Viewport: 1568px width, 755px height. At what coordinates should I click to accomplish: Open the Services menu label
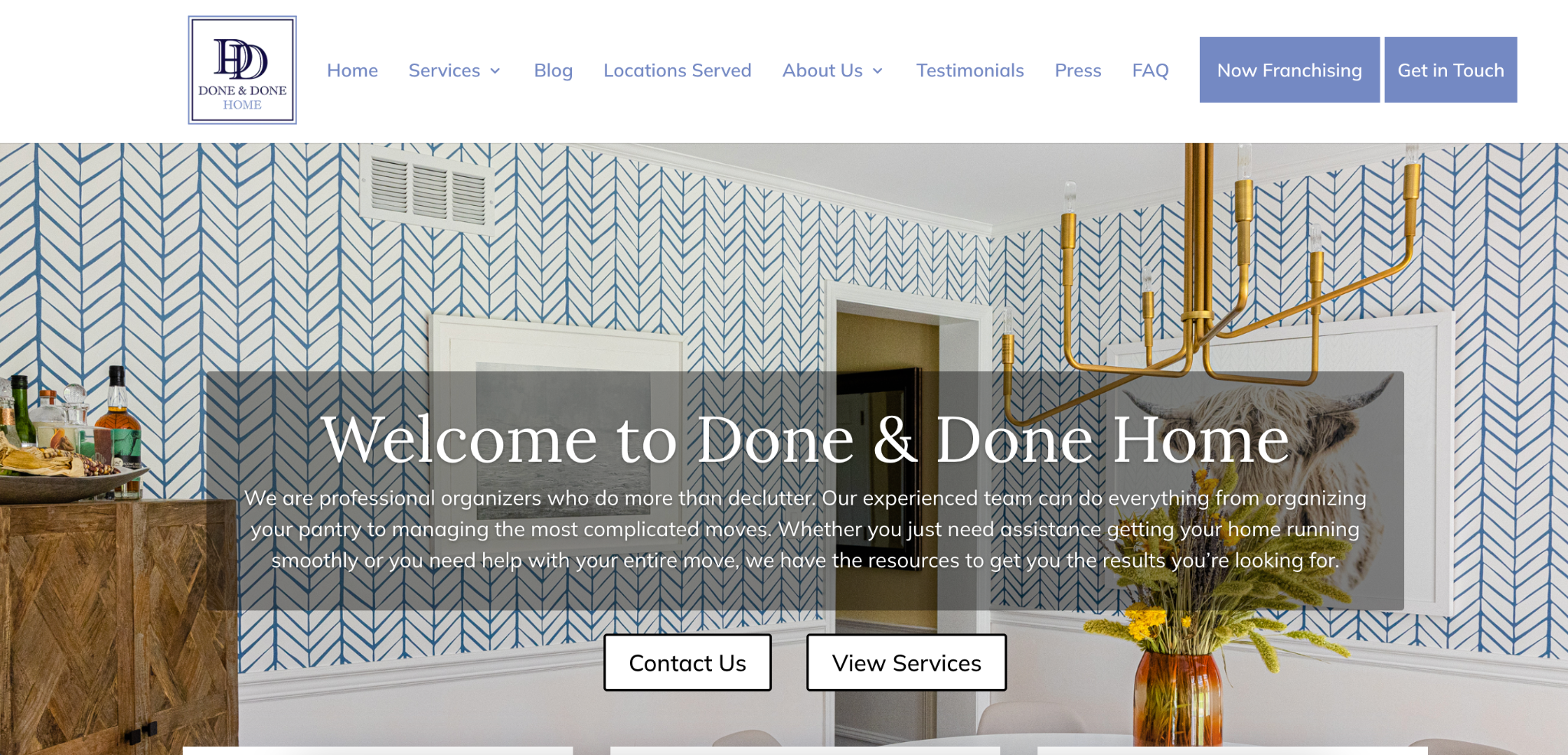pyautogui.click(x=444, y=70)
